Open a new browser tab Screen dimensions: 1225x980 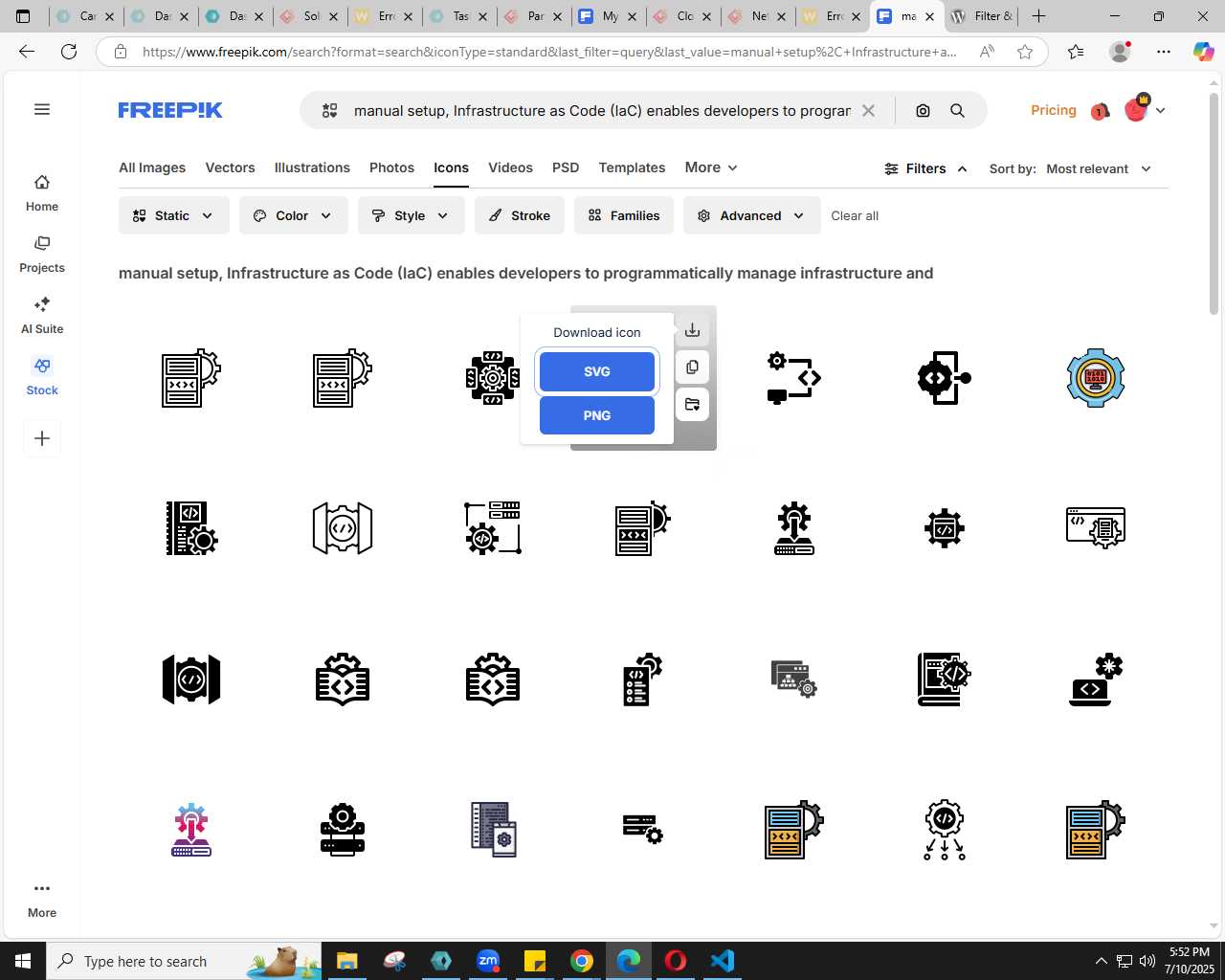pyautogui.click(x=1038, y=16)
